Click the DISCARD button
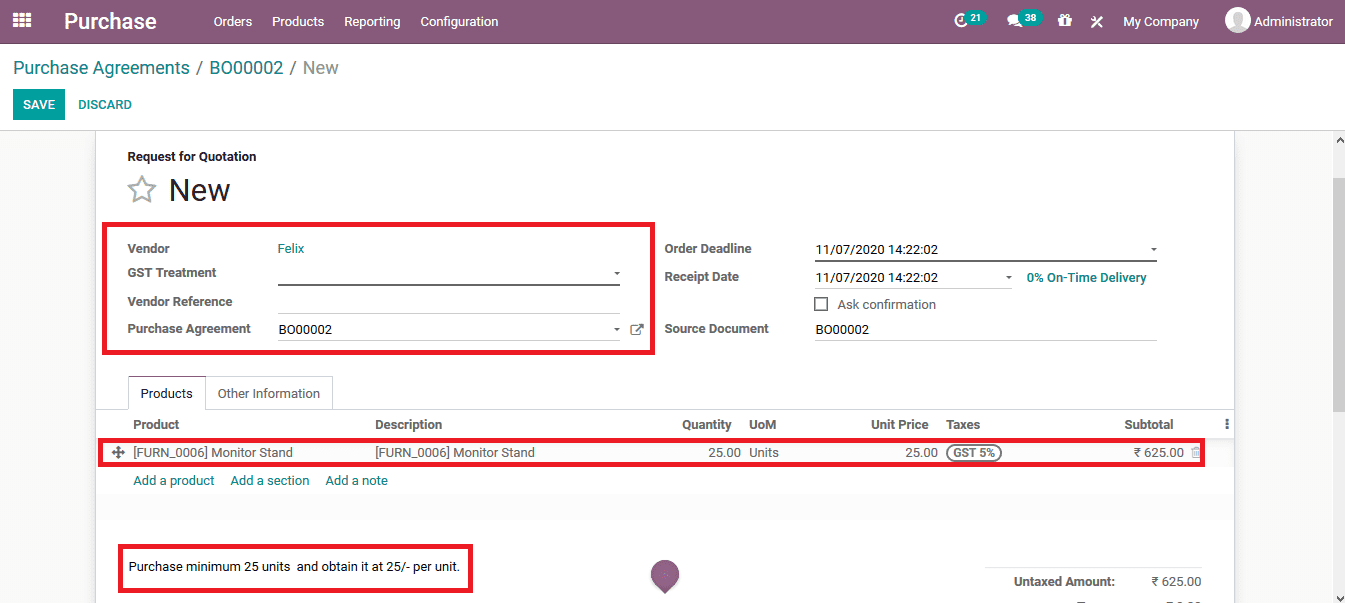Image resolution: width=1345 pixels, height=603 pixels. 105,105
